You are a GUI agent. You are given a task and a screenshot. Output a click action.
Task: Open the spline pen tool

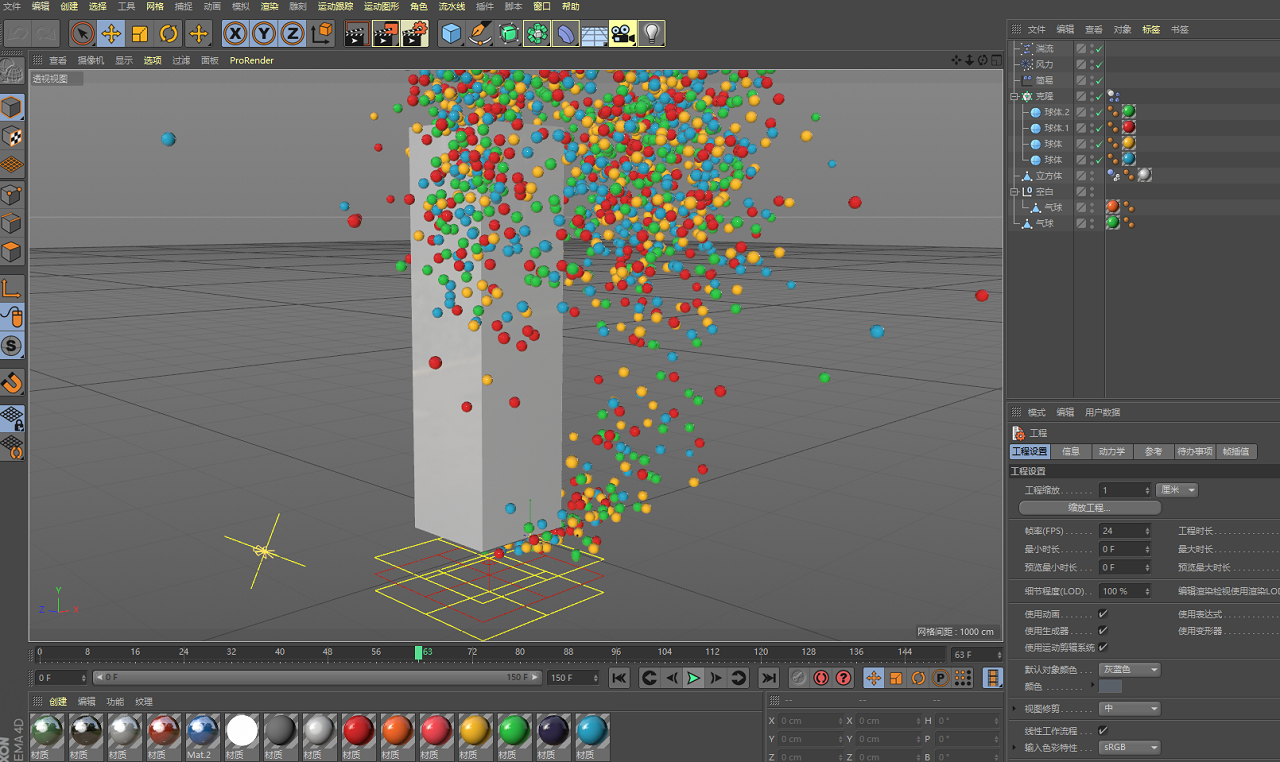(480, 34)
